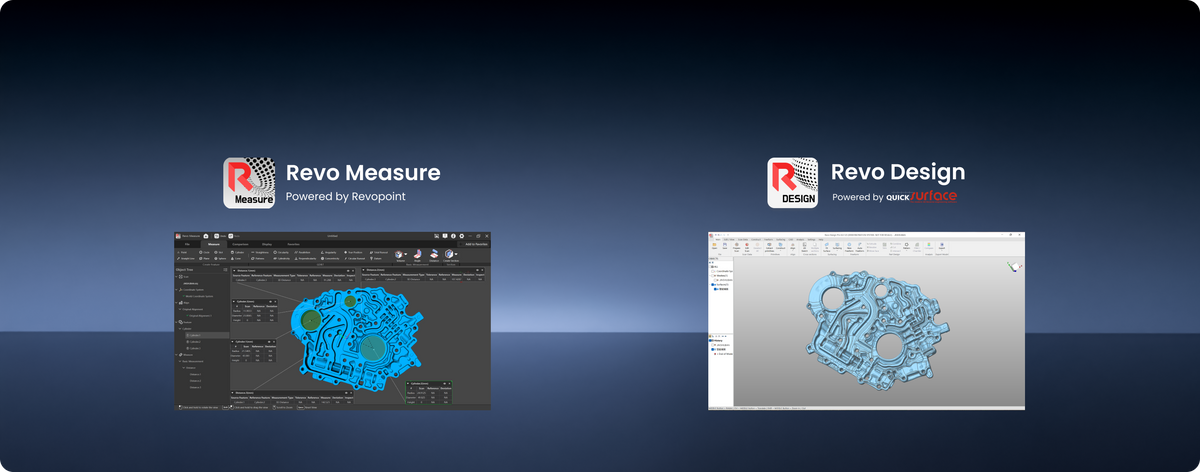
Task: Open the File tab in Revo Measure
Action: tap(187, 244)
